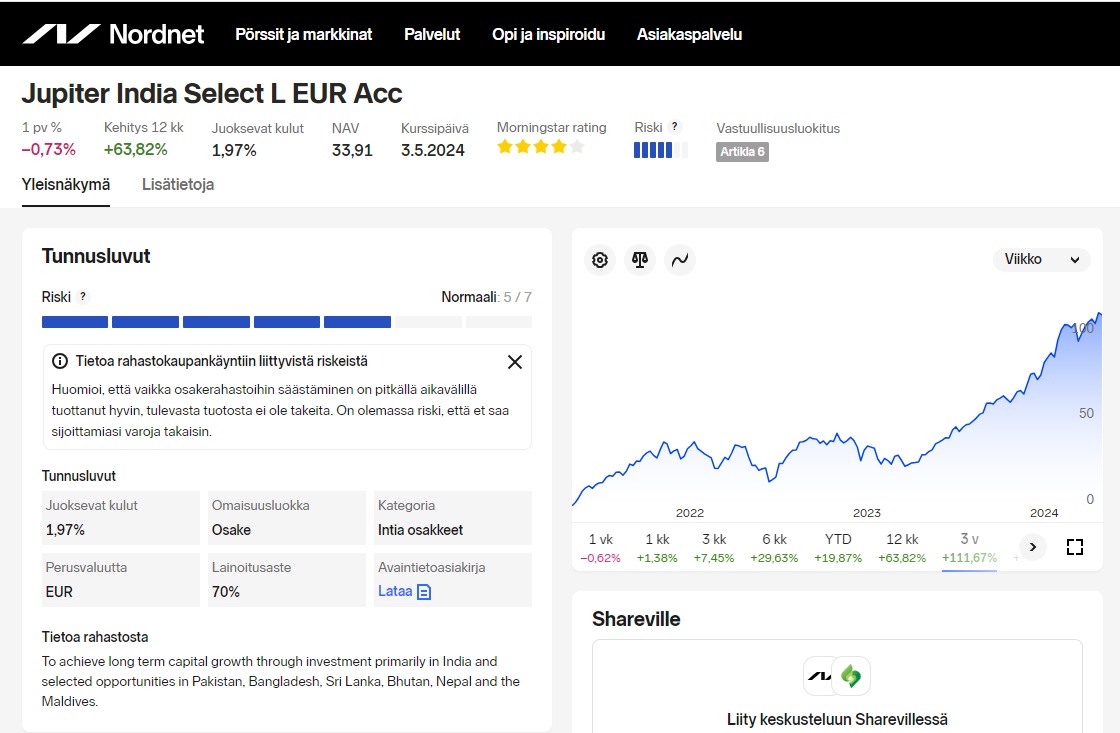Viewport: 1120px width, 733px height.
Task: Expand chart to fullscreen
Action: click(x=1075, y=547)
